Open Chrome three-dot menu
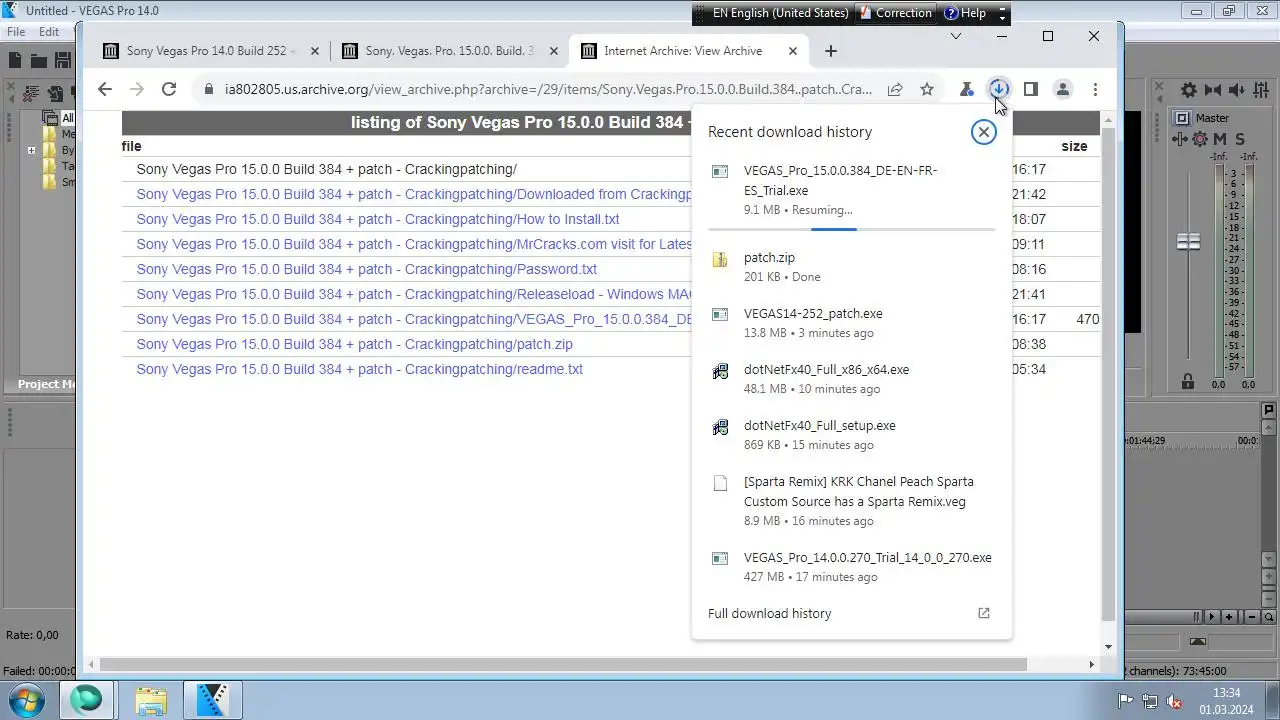Image resolution: width=1280 pixels, height=720 pixels. [1095, 89]
